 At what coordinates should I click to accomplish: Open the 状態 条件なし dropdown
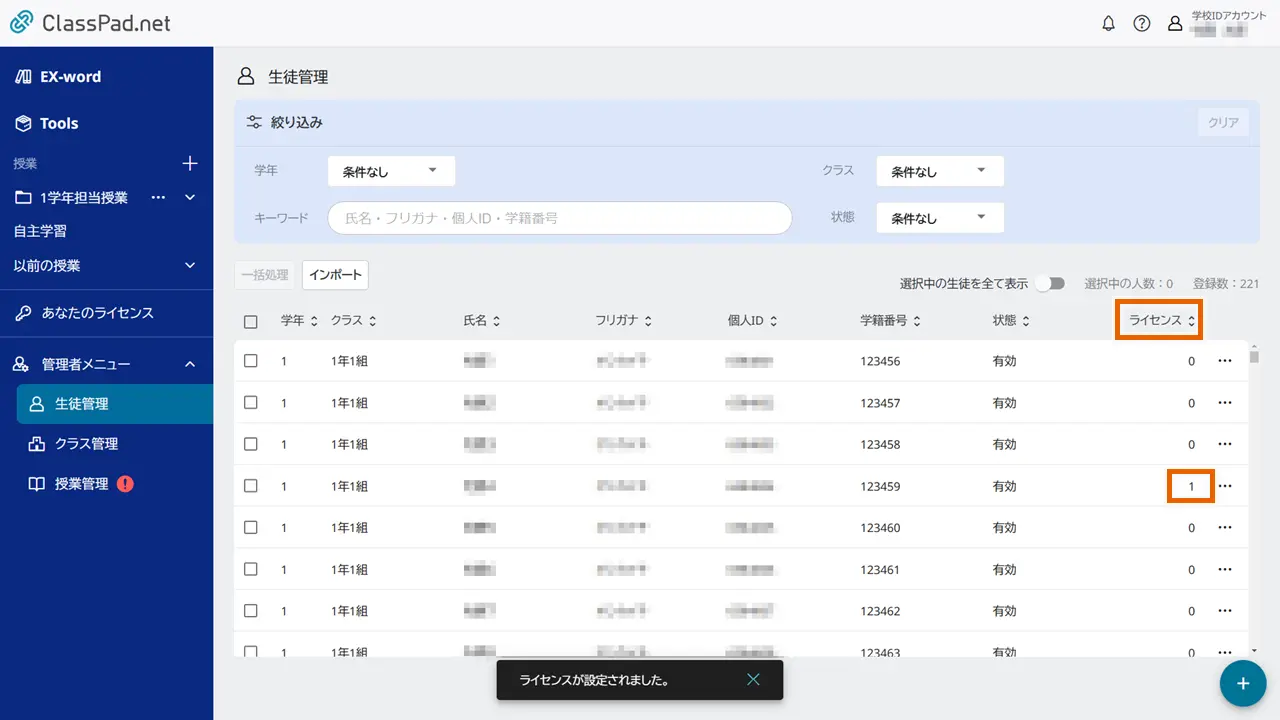(938, 217)
